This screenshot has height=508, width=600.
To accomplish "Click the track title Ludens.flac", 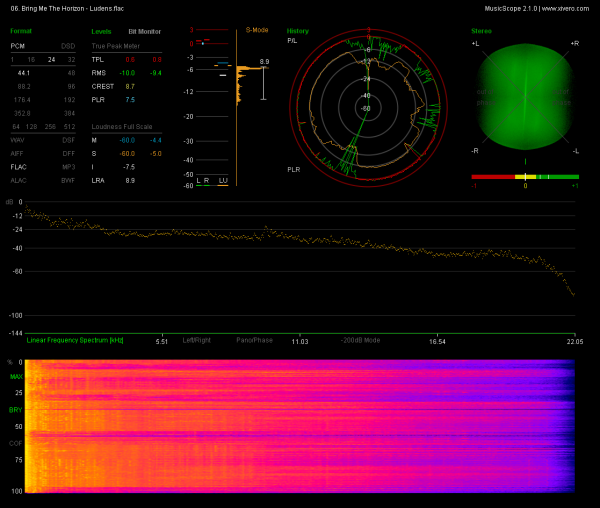I will point(107,8).
